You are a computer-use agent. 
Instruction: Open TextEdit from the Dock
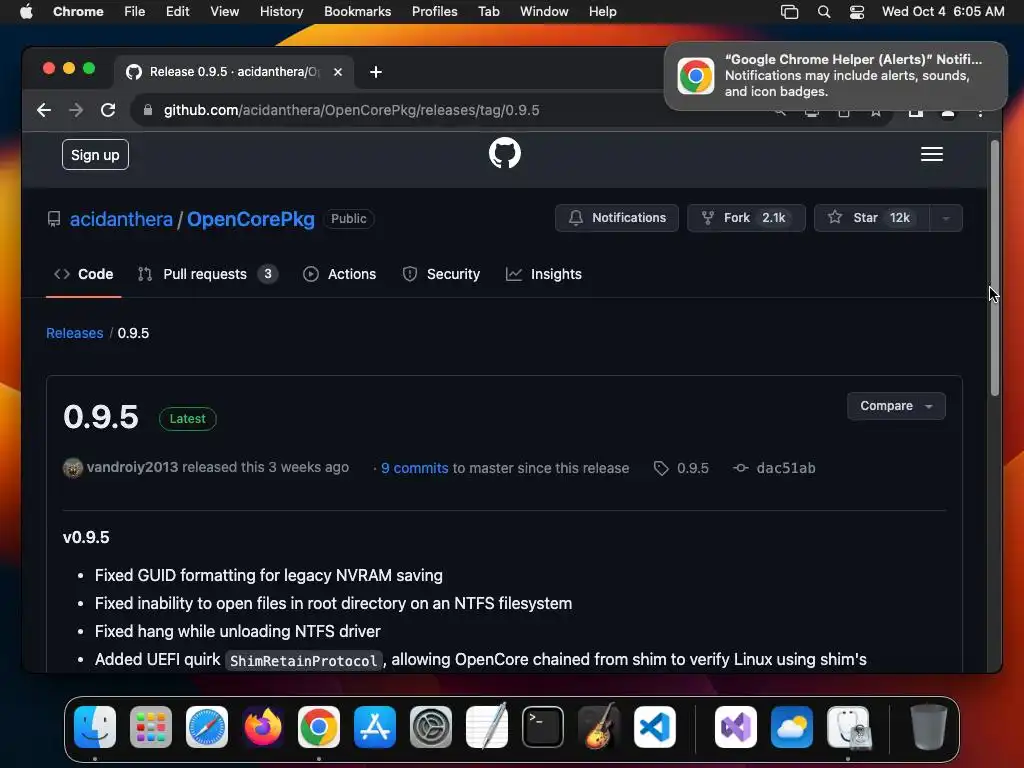(x=487, y=727)
